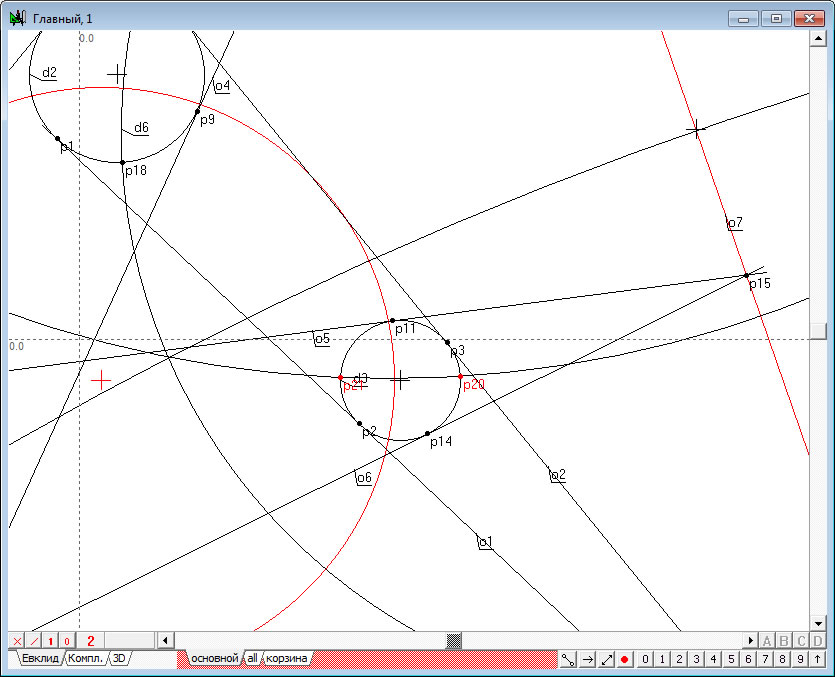Click the red slash tool button
835x677 pixels.
(x=34, y=641)
